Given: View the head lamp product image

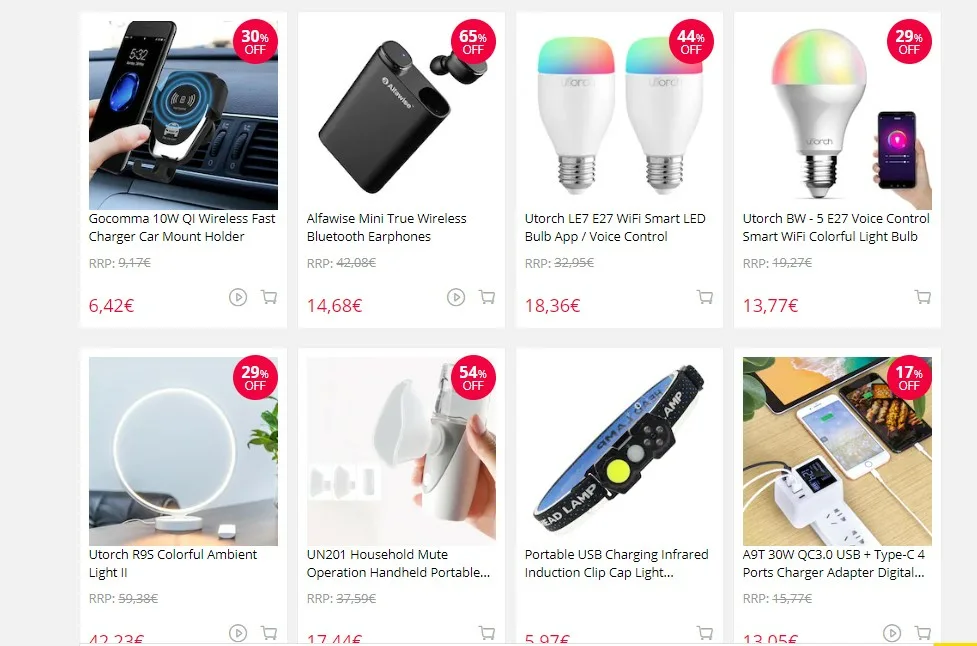Looking at the screenshot, I should 619,451.
